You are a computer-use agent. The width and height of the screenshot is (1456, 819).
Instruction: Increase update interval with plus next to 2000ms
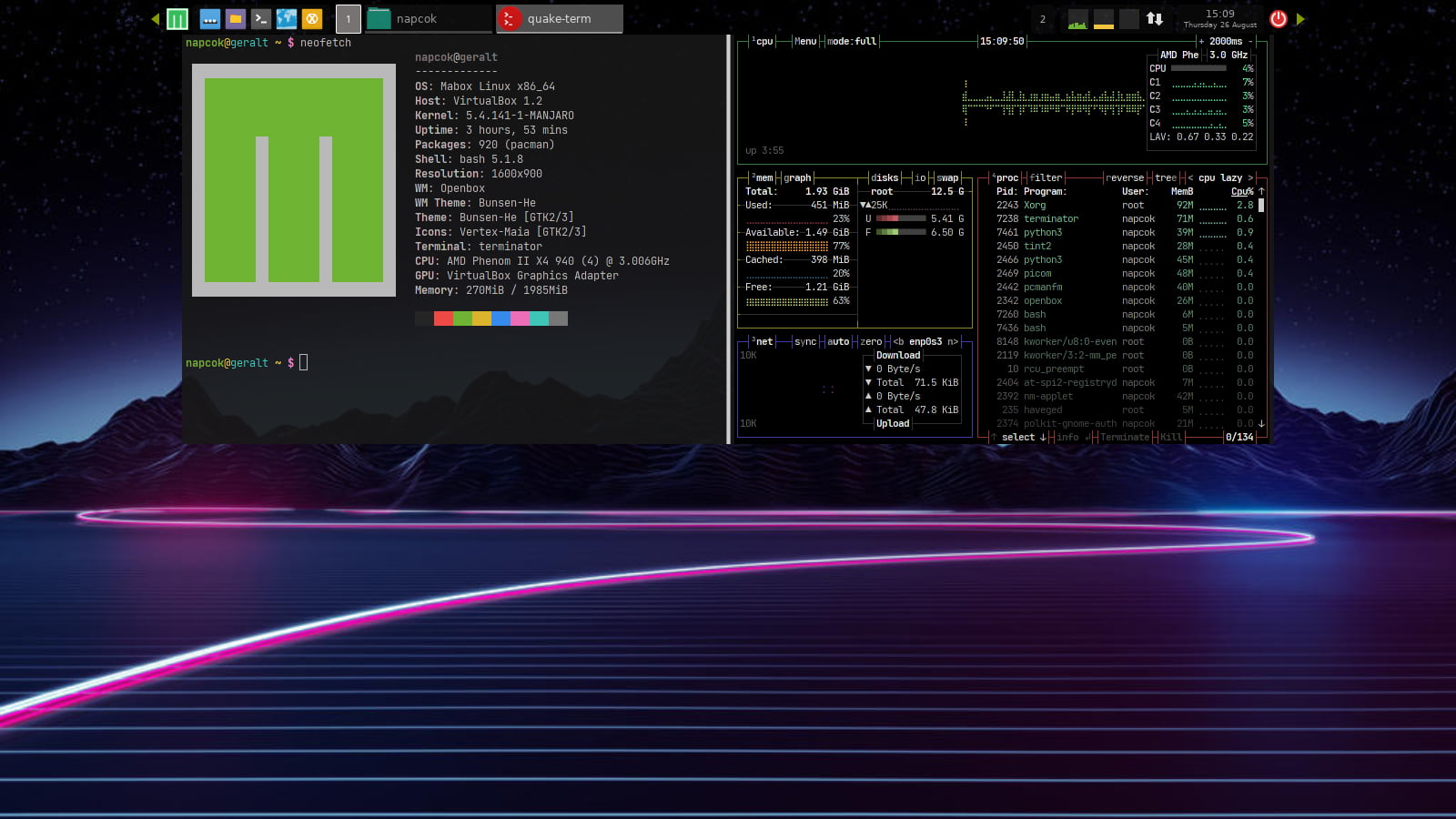pyautogui.click(x=1201, y=41)
